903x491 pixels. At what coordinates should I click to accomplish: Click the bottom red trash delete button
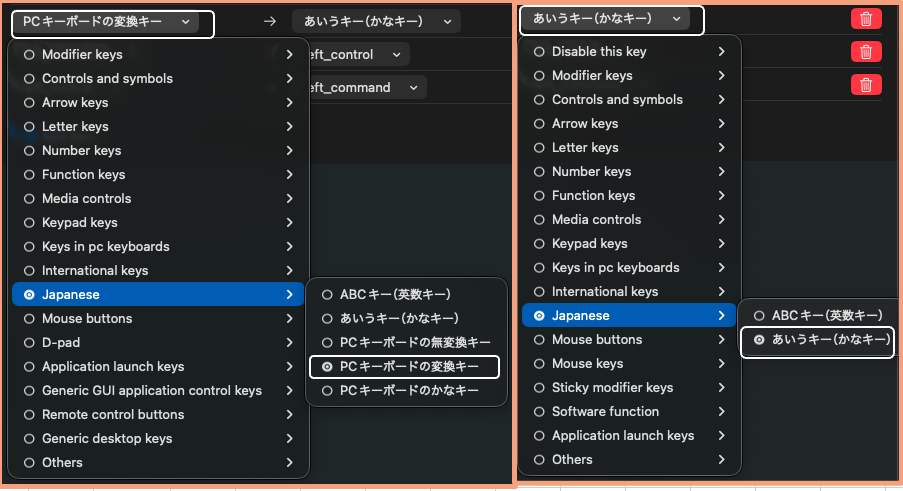click(x=866, y=85)
